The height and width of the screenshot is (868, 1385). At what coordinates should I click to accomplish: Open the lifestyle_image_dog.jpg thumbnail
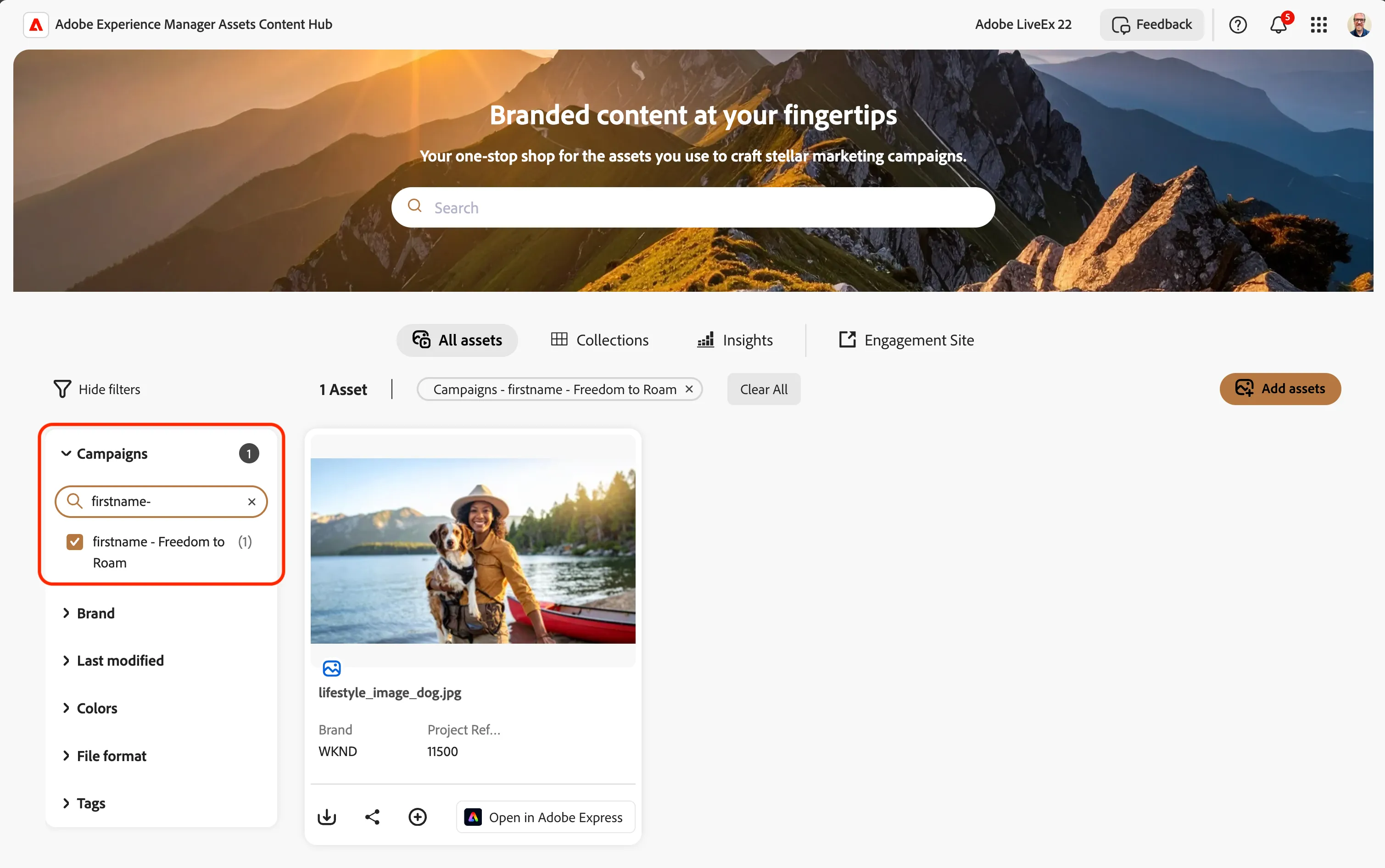[473, 551]
